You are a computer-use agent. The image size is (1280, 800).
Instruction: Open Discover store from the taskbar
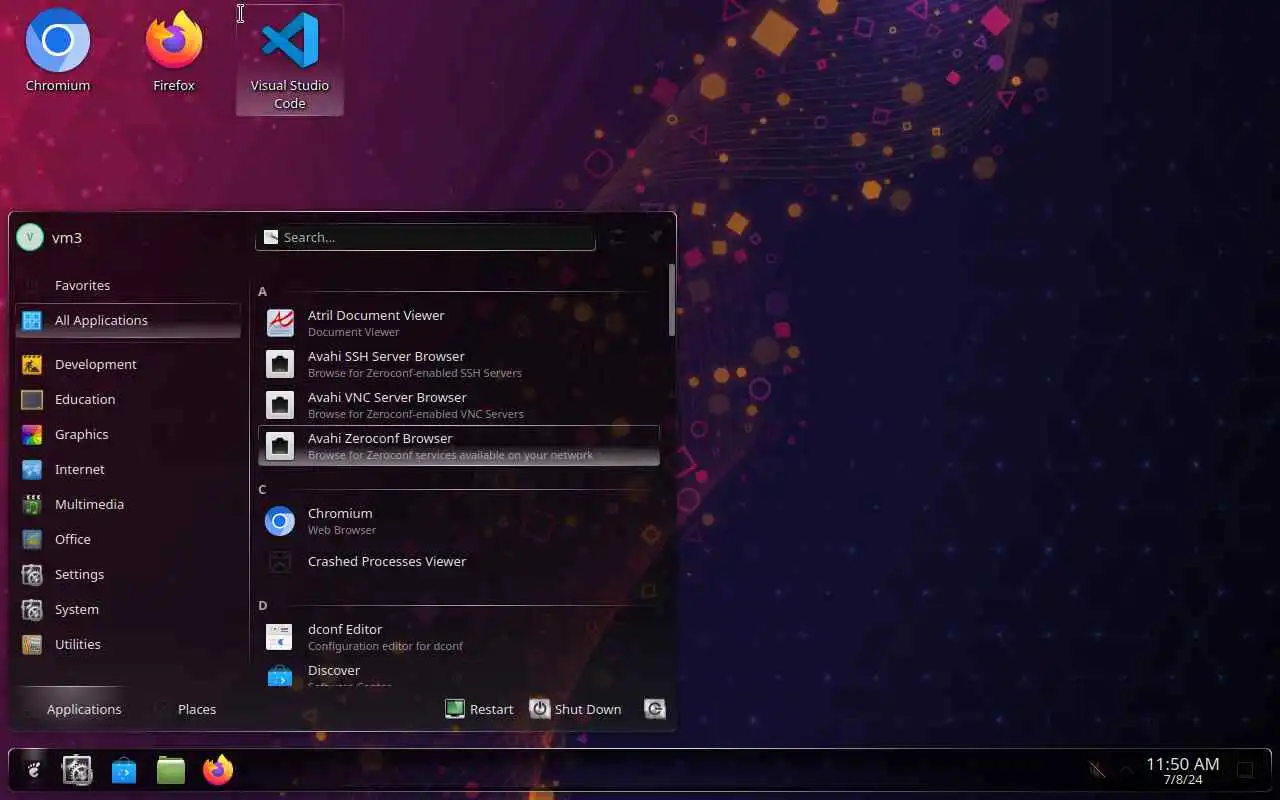tap(124, 769)
